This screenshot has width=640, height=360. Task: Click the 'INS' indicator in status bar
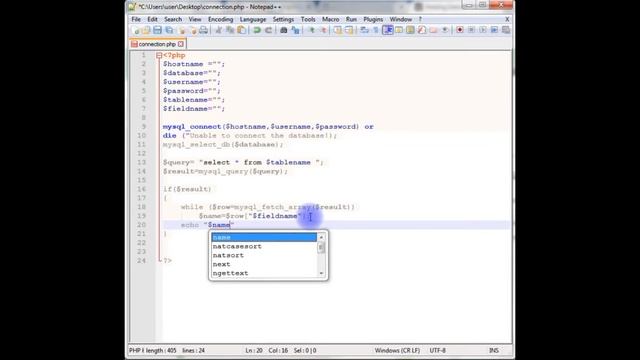tap(493, 350)
